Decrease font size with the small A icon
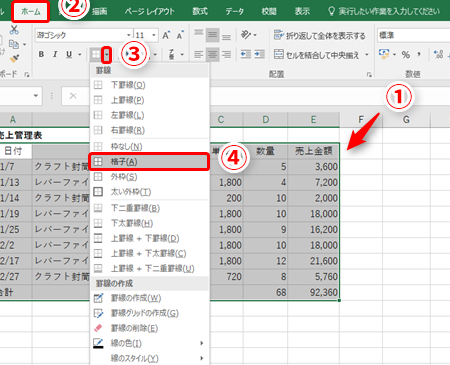 point(180,35)
